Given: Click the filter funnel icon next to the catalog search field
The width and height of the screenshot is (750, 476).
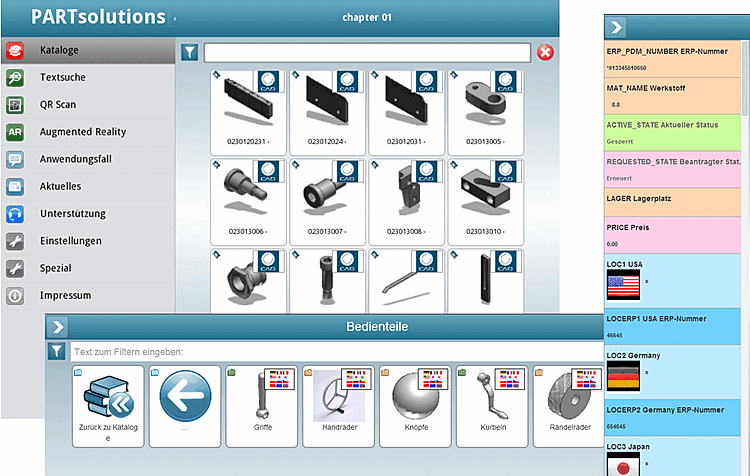Looking at the screenshot, I should [x=190, y=52].
